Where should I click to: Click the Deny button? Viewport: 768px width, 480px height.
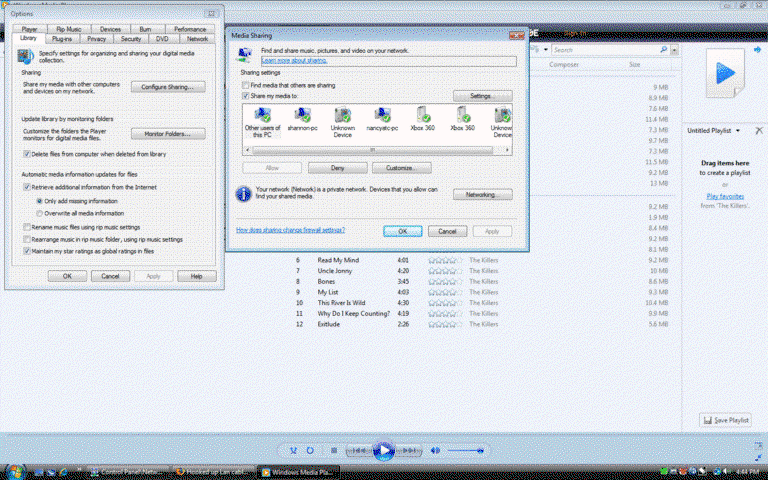click(x=337, y=168)
